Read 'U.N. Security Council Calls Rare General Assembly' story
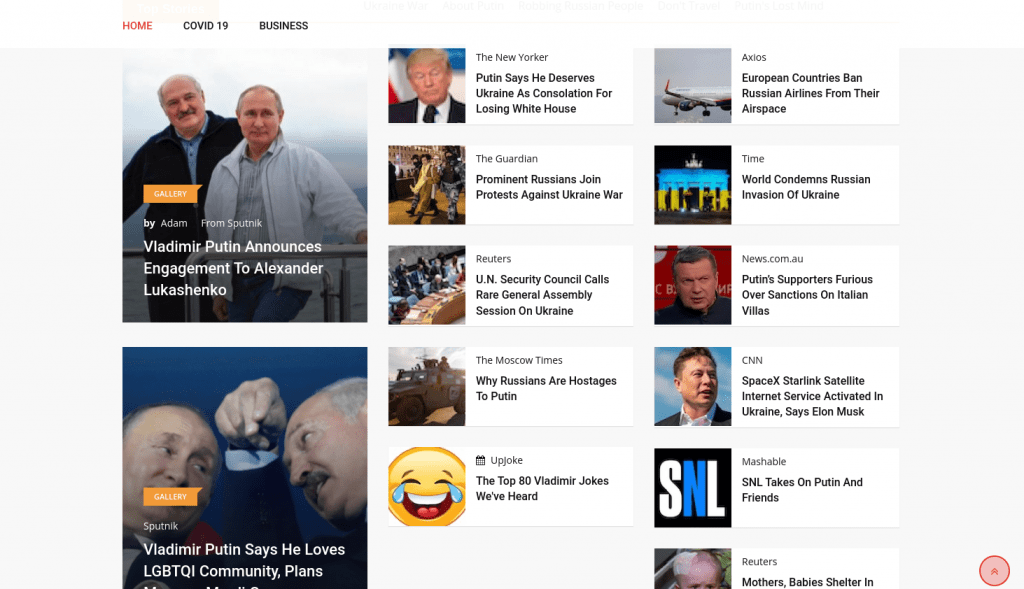Viewport: 1024px width, 589px height. click(x=542, y=295)
